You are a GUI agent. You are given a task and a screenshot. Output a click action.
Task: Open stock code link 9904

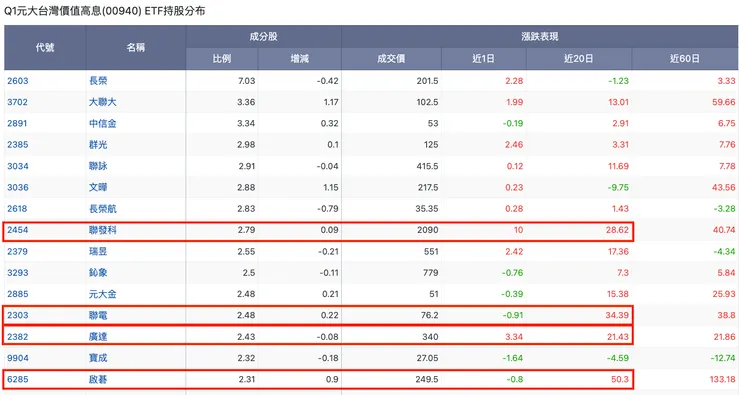coord(17,358)
